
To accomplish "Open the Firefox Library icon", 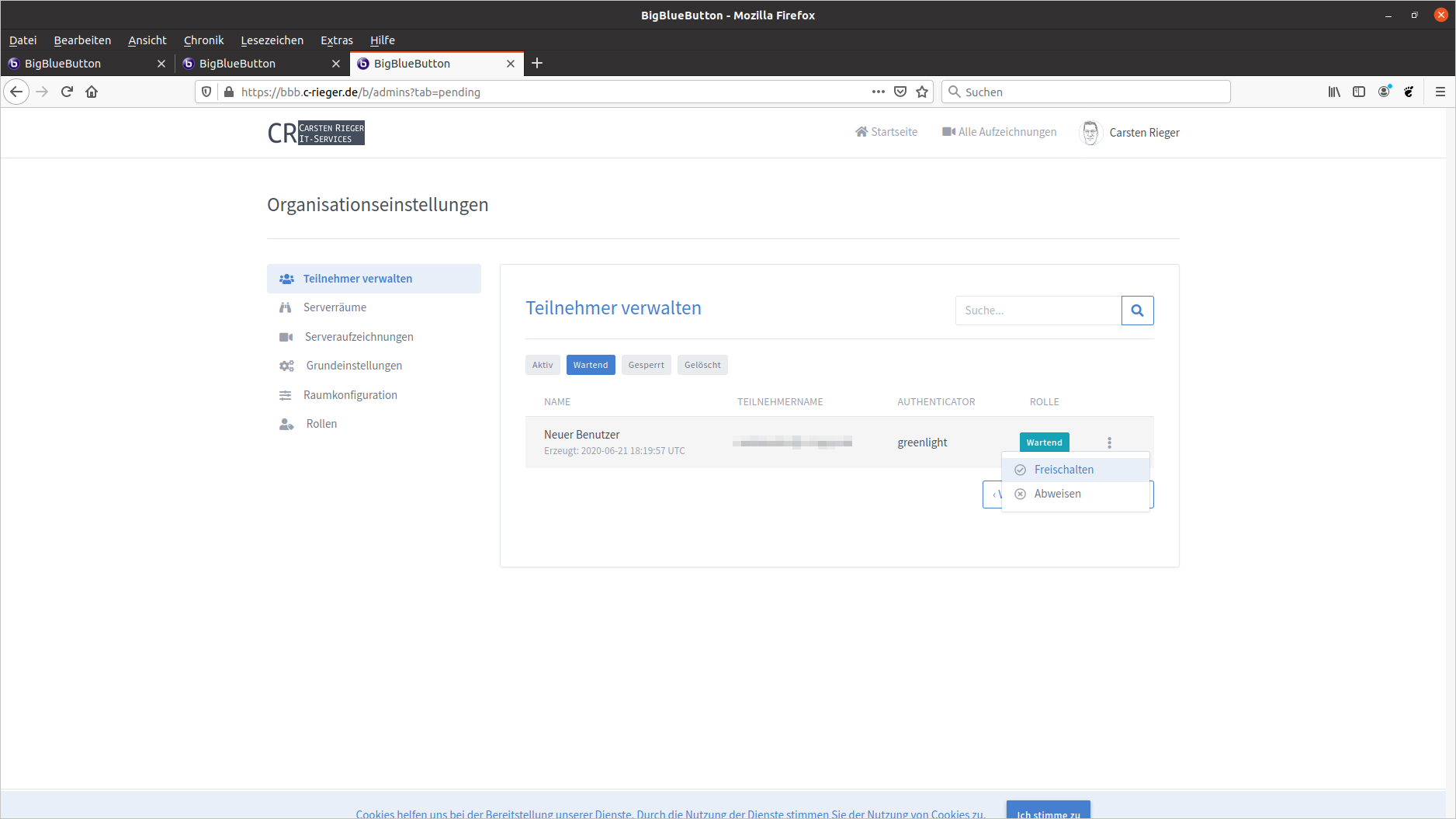I will pos(1334,92).
